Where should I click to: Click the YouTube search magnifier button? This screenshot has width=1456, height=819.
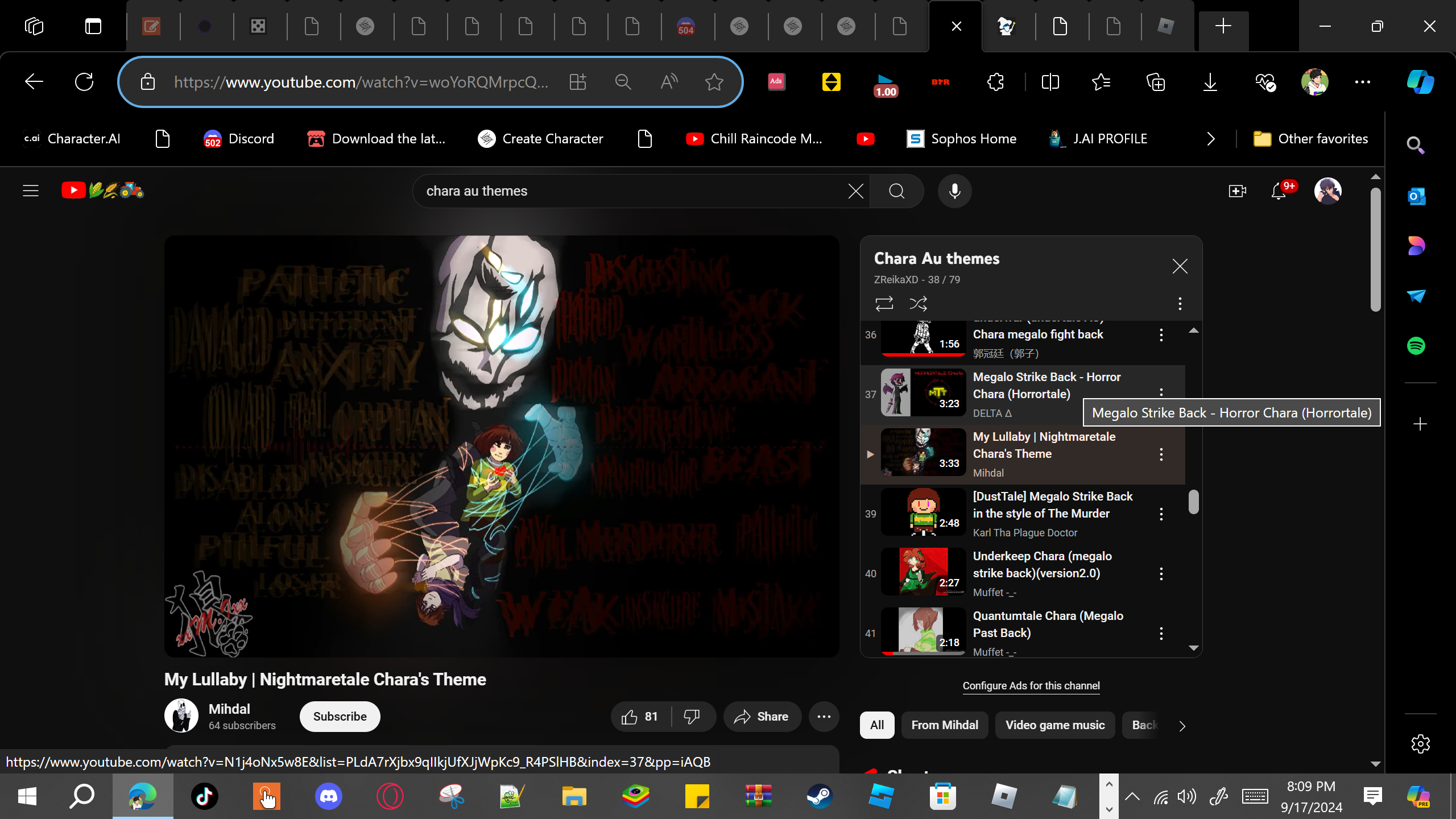click(x=897, y=191)
